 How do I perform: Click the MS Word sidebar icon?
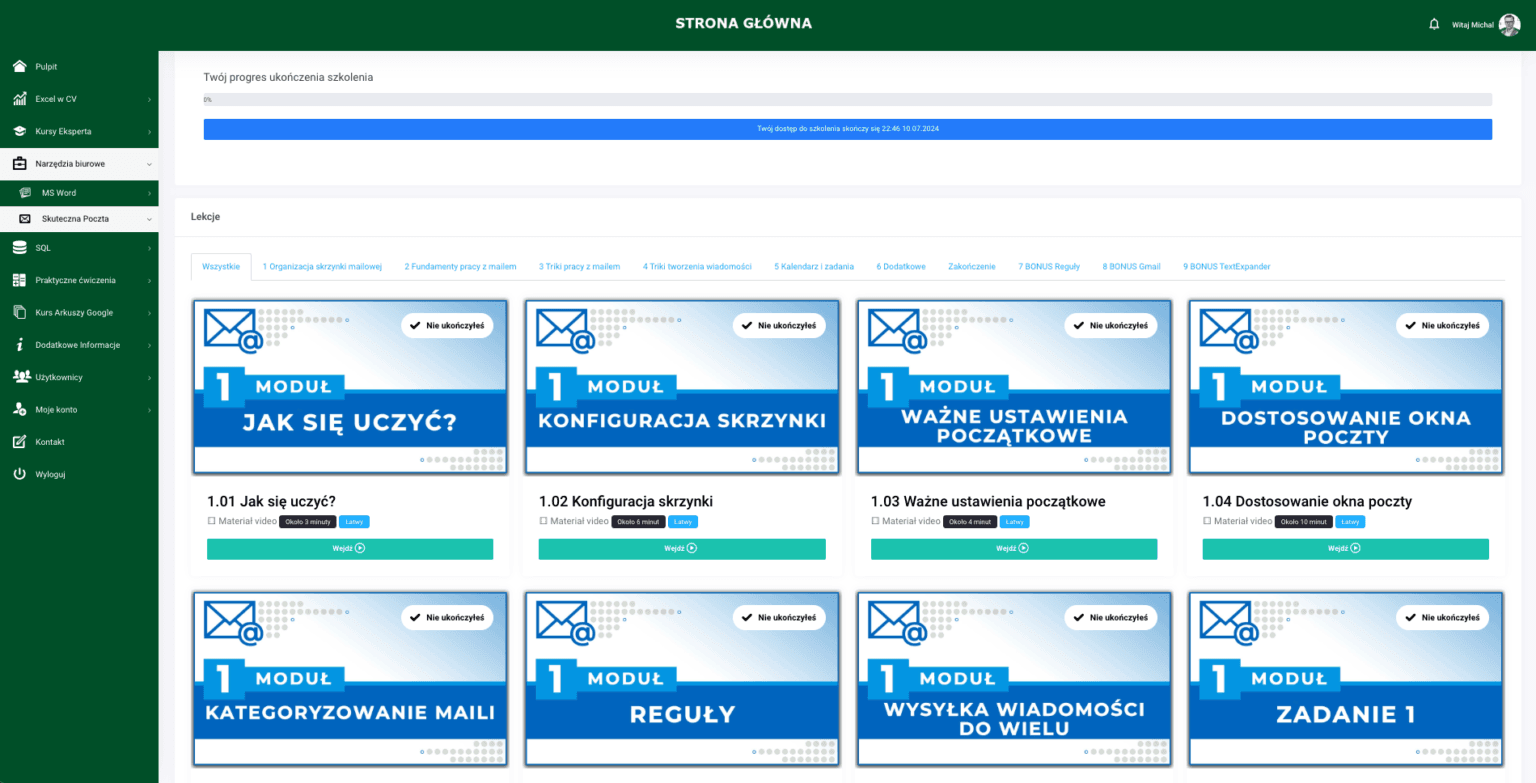pyautogui.click(x=25, y=192)
